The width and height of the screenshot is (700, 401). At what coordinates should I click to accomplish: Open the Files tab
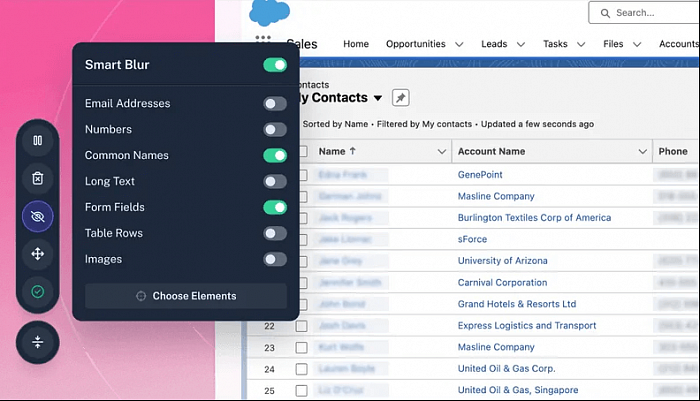coord(613,44)
